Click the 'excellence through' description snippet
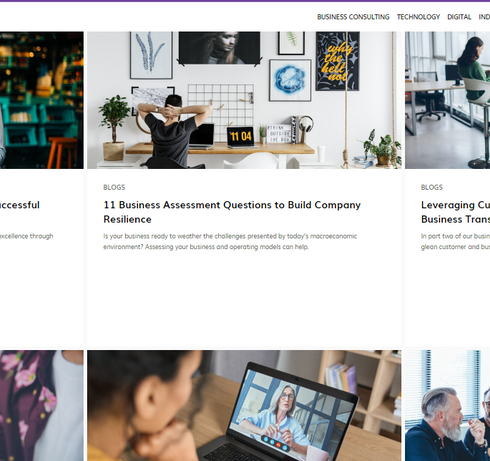 pos(26,236)
